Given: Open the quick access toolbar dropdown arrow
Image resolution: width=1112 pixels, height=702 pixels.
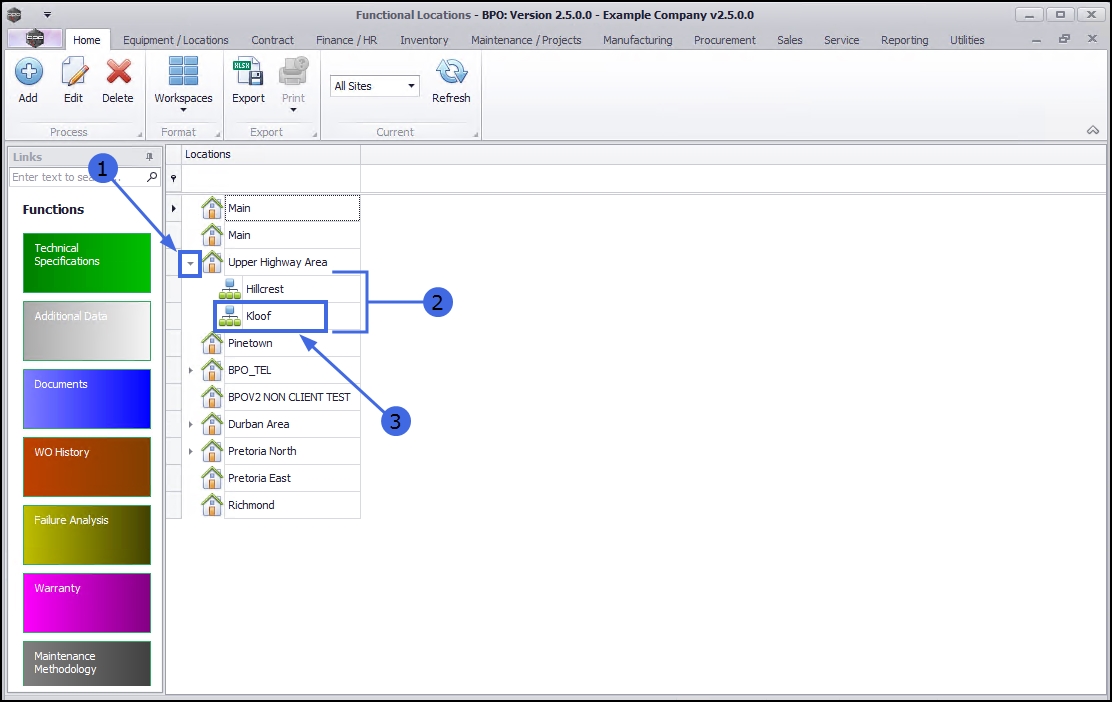Looking at the screenshot, I should 47,14.
